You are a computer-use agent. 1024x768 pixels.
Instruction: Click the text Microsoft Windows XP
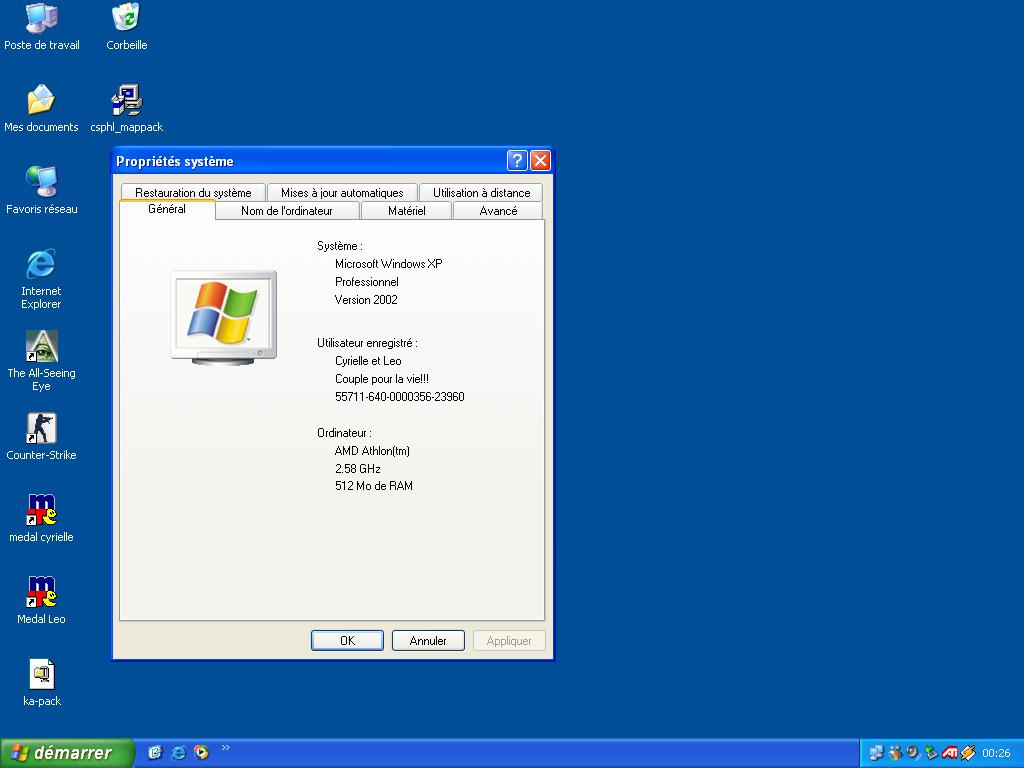tap(389, 264)
